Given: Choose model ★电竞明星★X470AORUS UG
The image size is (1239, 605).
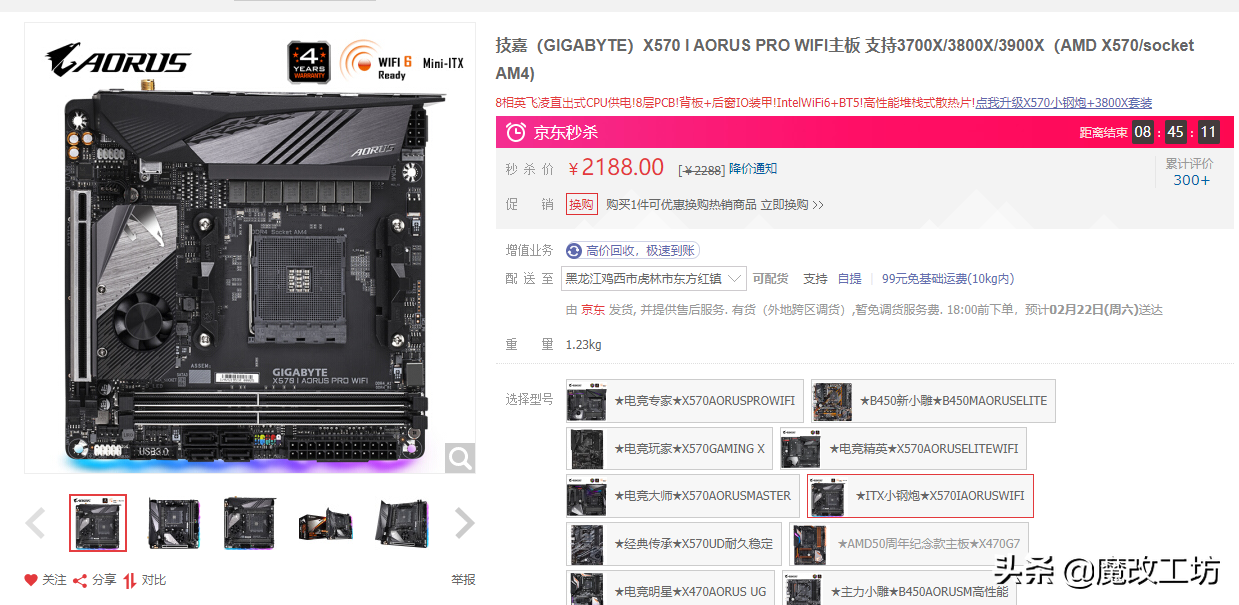Looking at the screenshot, I should (671, 588).
